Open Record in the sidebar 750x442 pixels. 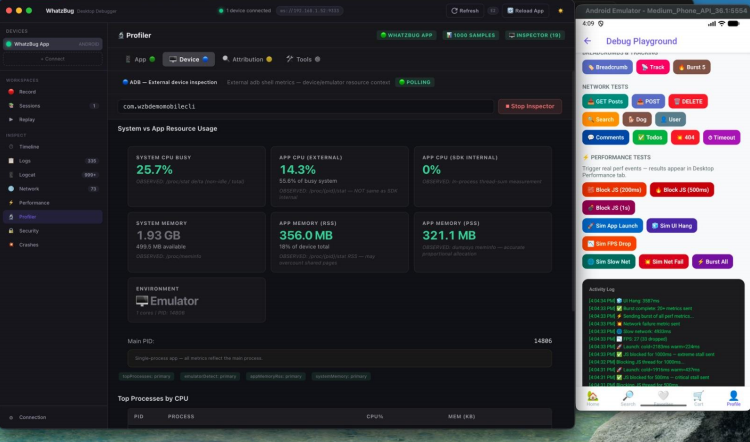[53, 92]
